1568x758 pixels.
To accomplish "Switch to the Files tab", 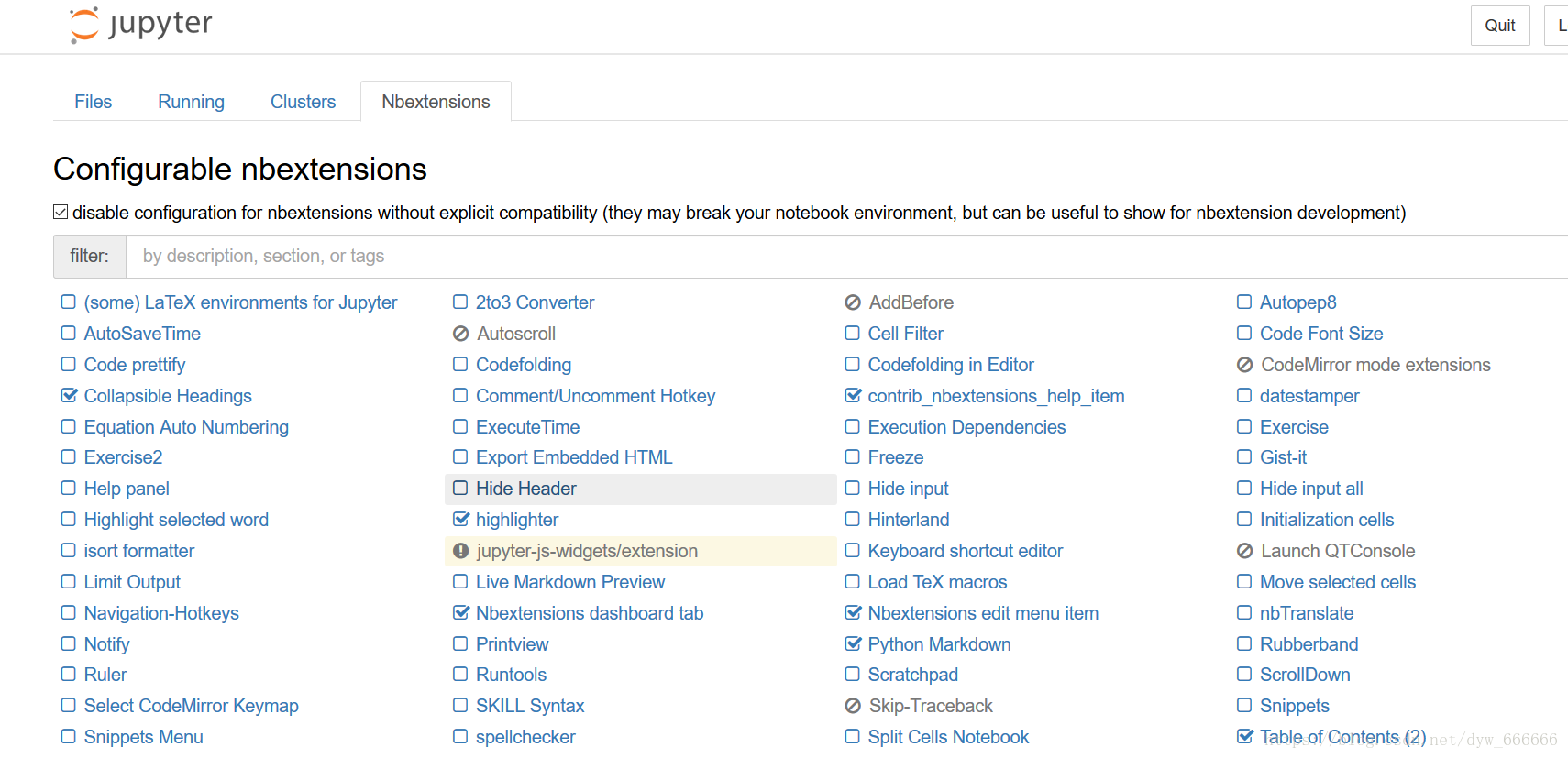I will [94, 102].
